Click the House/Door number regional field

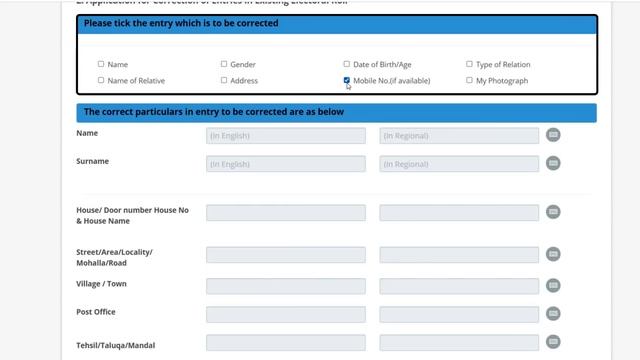click(x=459, y=213)
